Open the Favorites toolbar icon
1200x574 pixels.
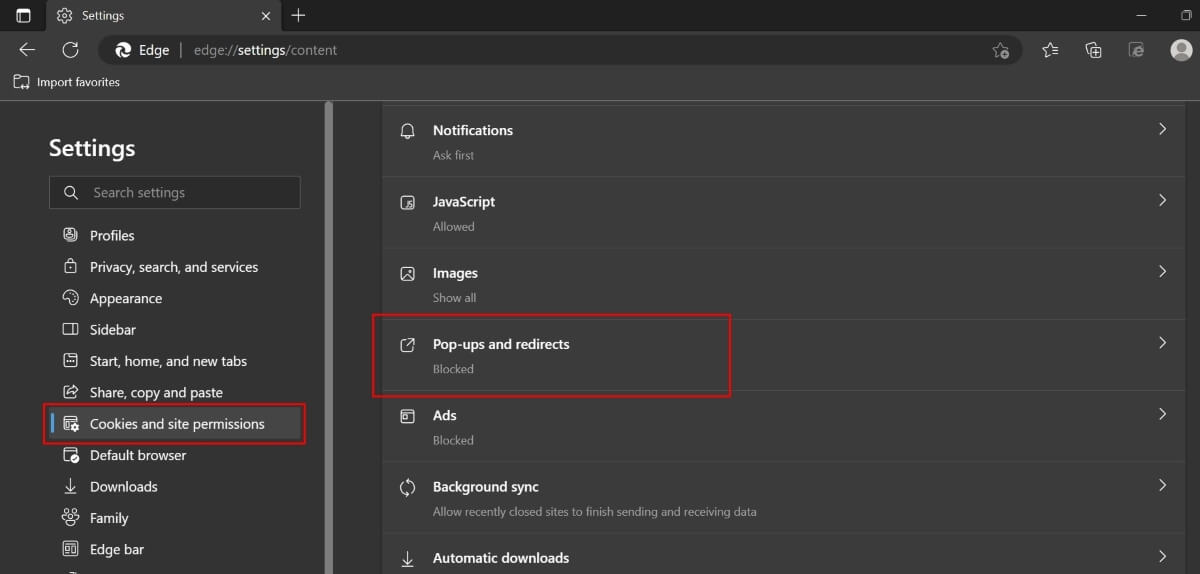coord(1050,50)
